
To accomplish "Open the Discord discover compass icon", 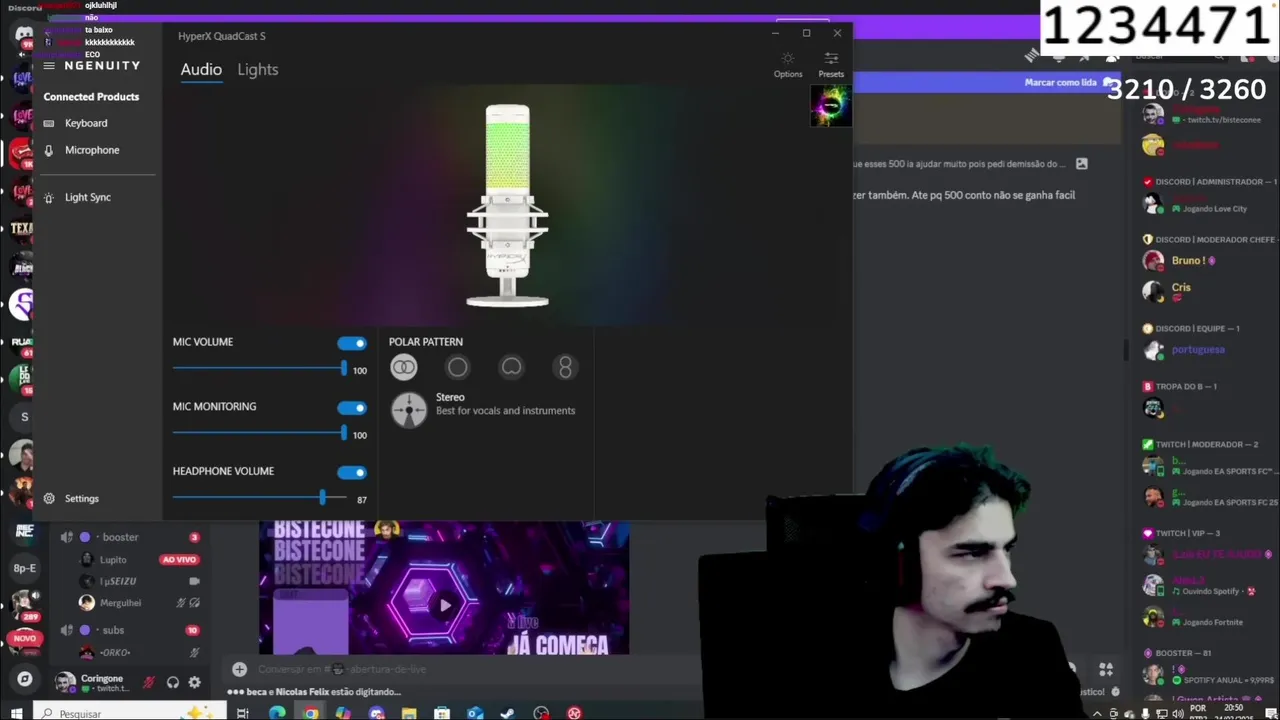I will [25, 679].
